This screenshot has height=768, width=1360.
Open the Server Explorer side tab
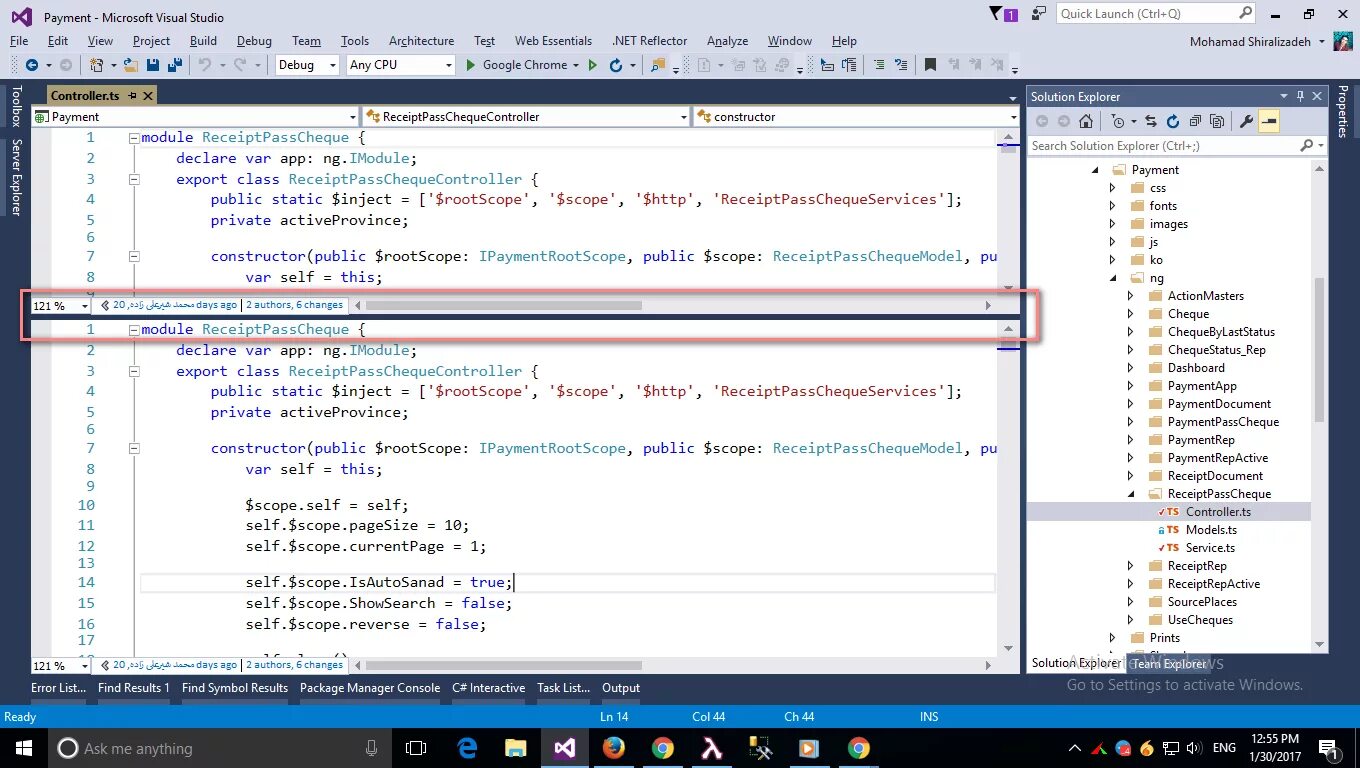(x=16, y=177)
